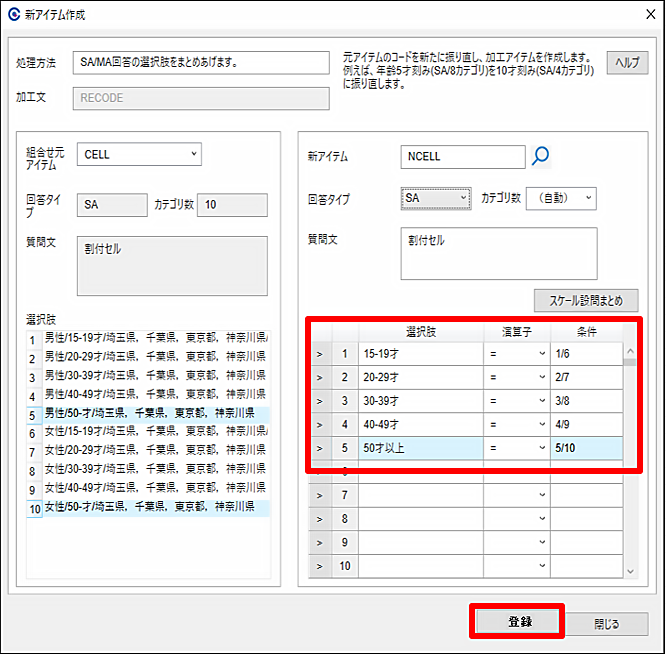
Task: Click the magnifier search icon beside NCELL
Action: [540, 156]
